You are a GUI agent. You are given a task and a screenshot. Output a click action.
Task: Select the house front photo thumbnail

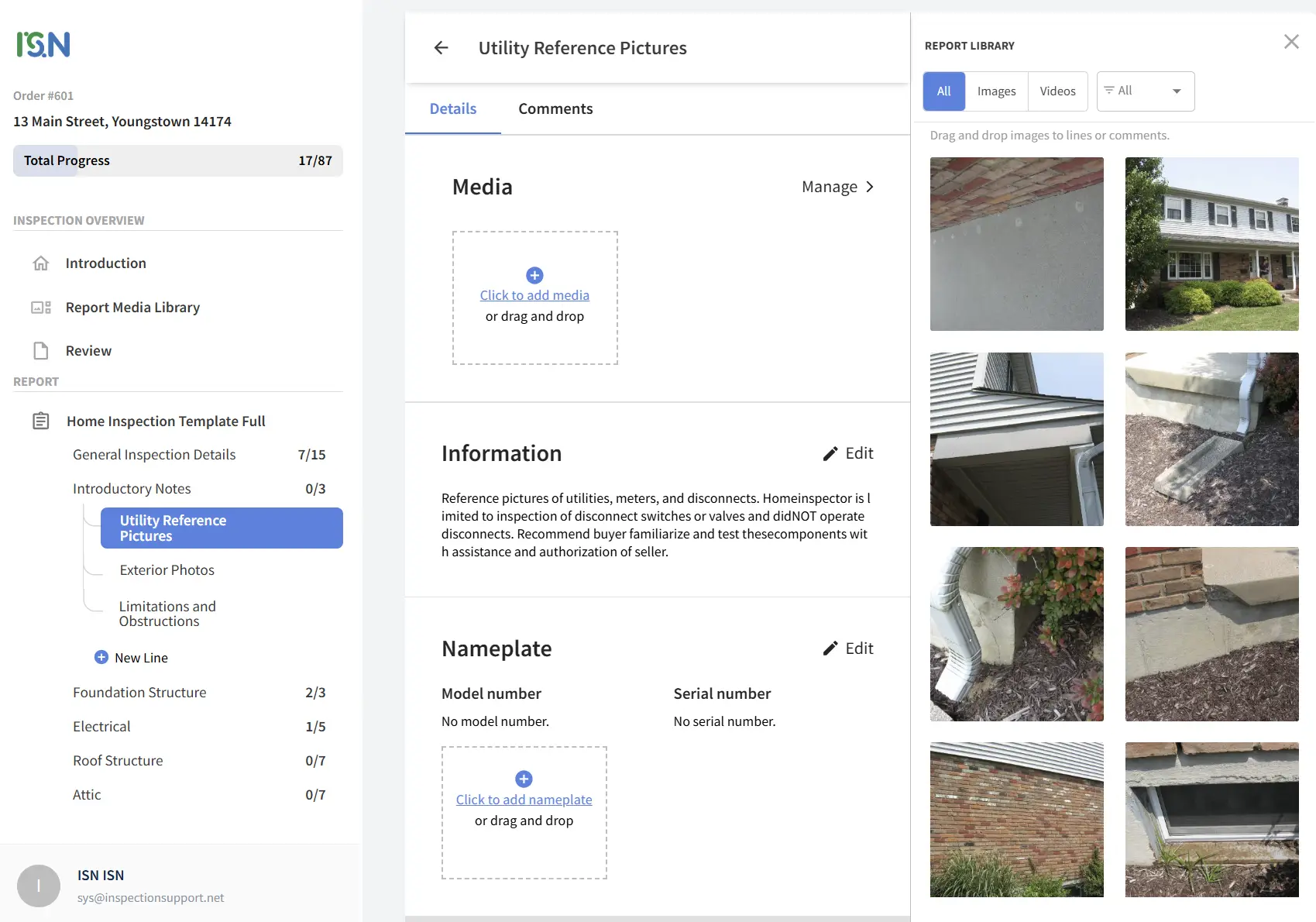[1211, 244]
